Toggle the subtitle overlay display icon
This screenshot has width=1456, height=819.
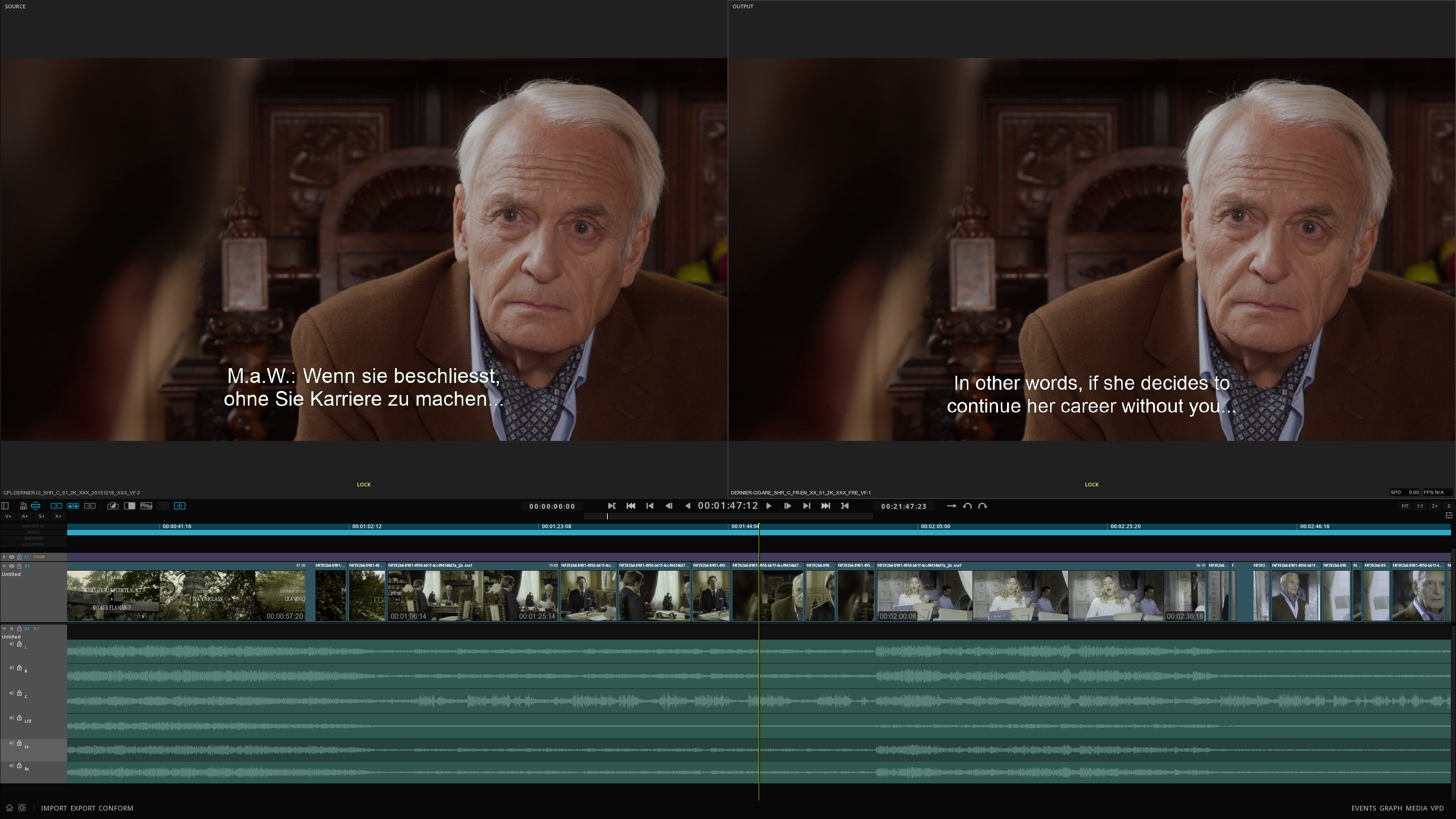(x=146, y=506)
